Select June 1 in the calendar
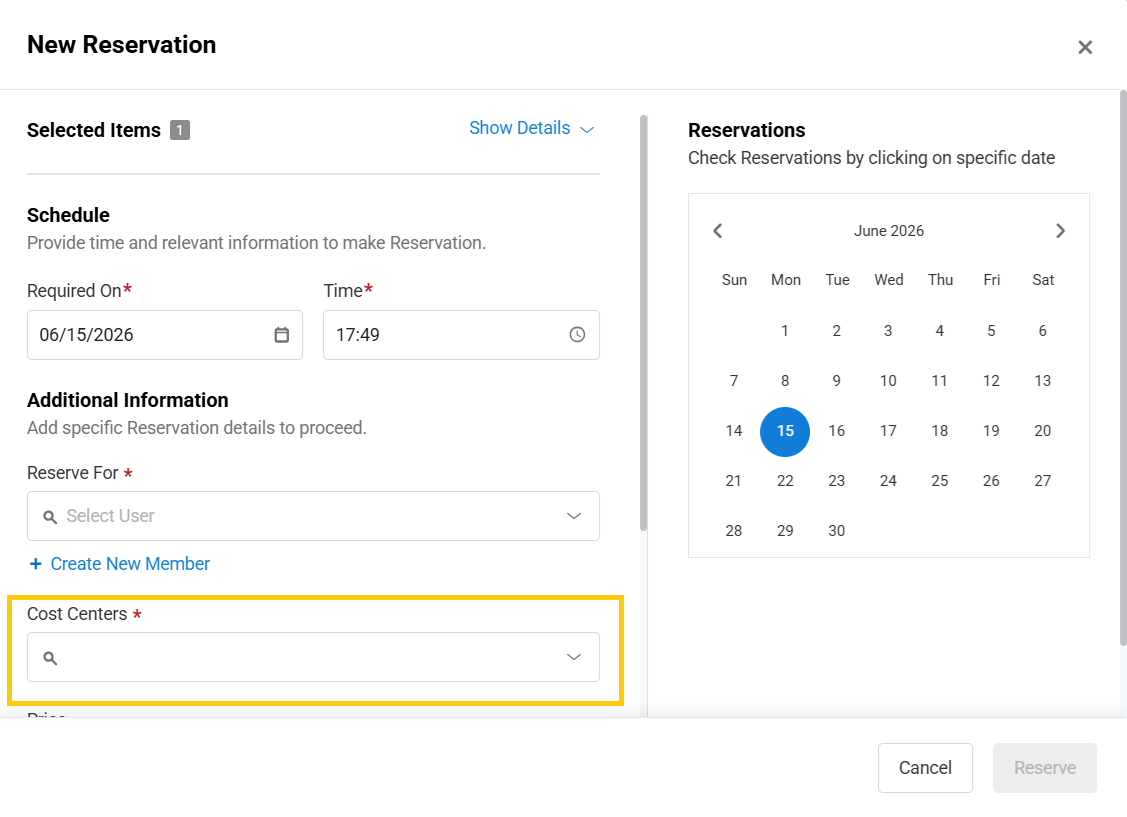This screenshot has width=1127, height=817. [x=785, y=331]
